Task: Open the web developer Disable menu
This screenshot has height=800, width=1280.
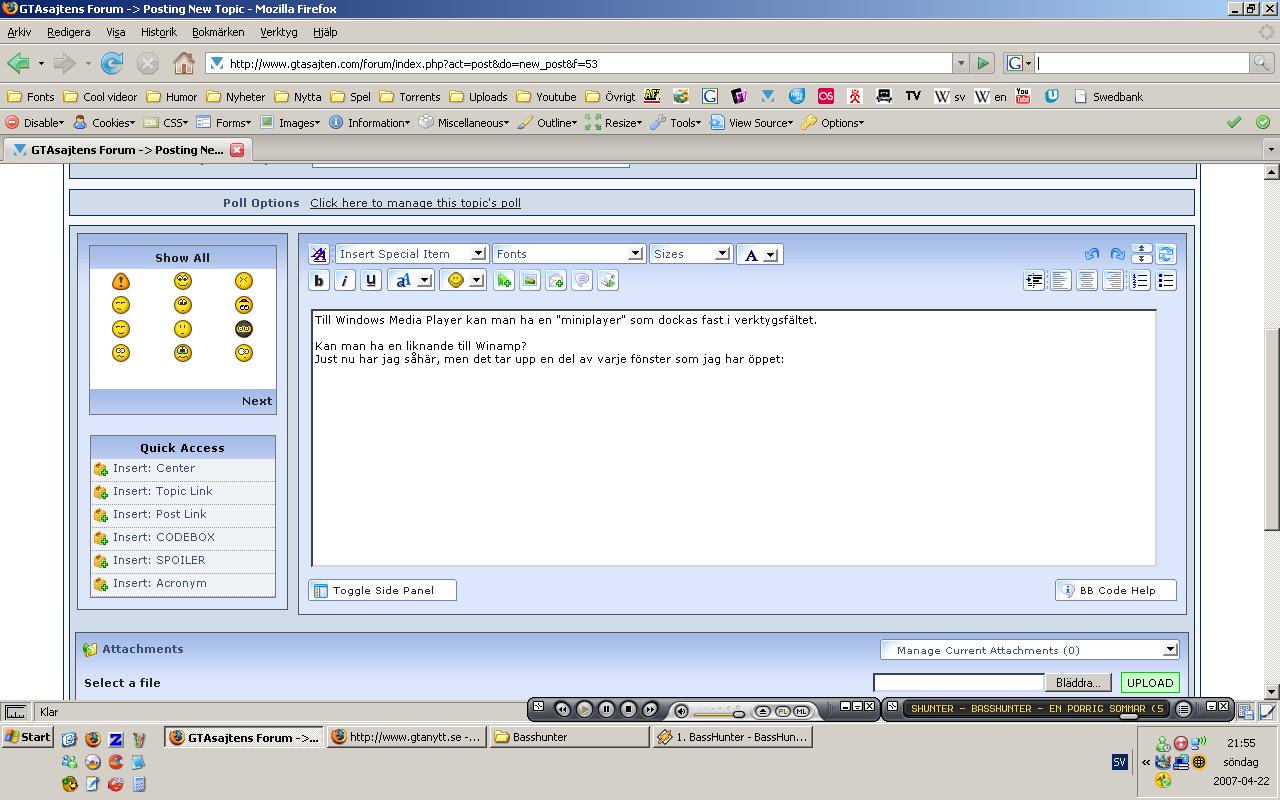Action: (x=35, y=123)
